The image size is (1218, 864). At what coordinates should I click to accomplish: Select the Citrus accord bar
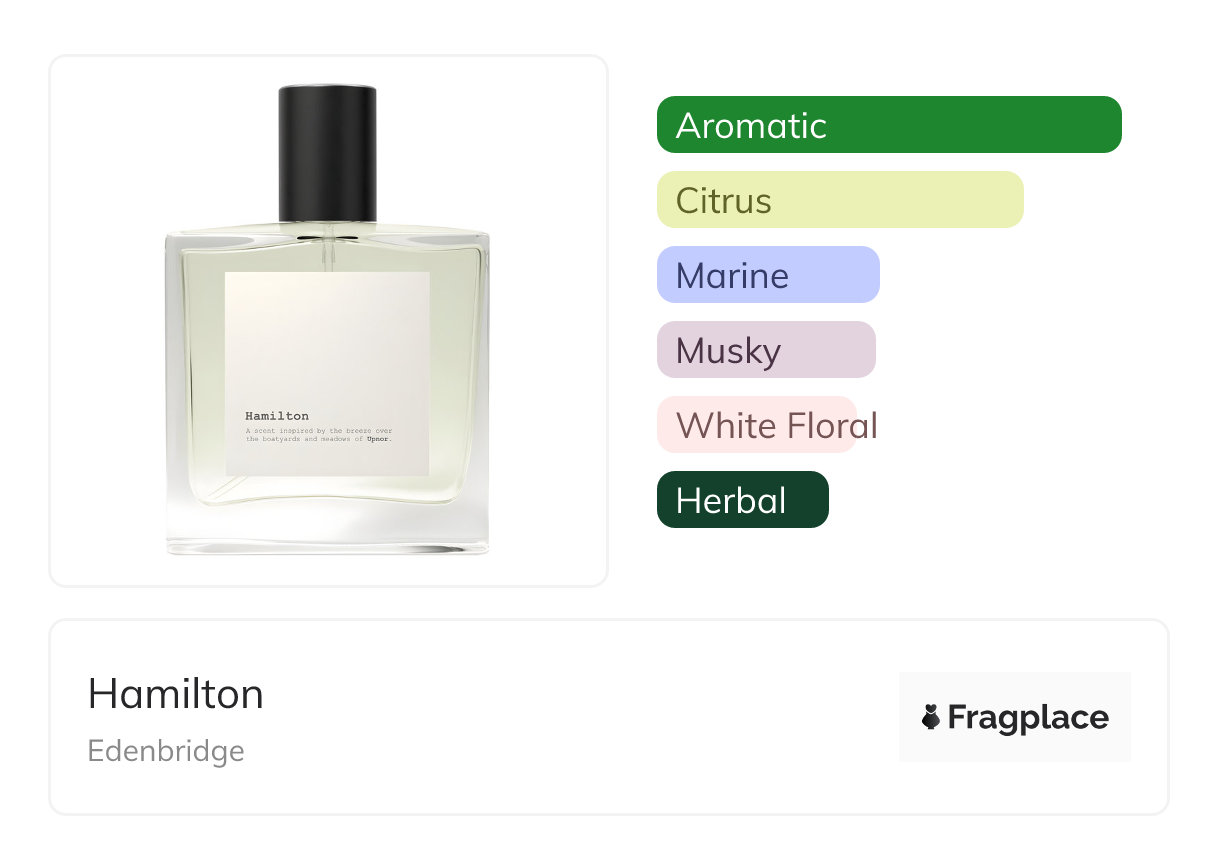click(x=840, y=200)
